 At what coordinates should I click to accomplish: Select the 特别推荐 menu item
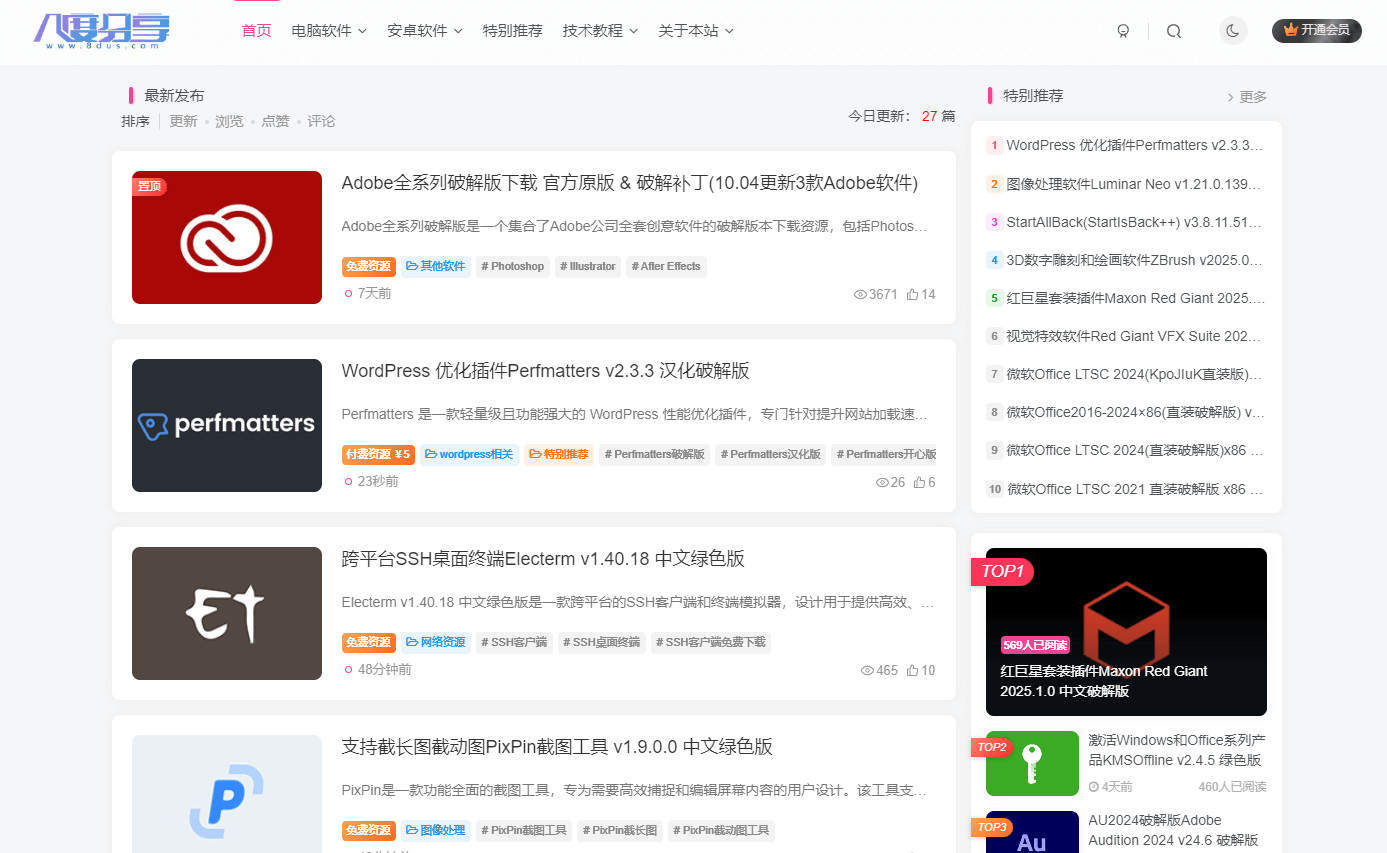coord(513,30)
